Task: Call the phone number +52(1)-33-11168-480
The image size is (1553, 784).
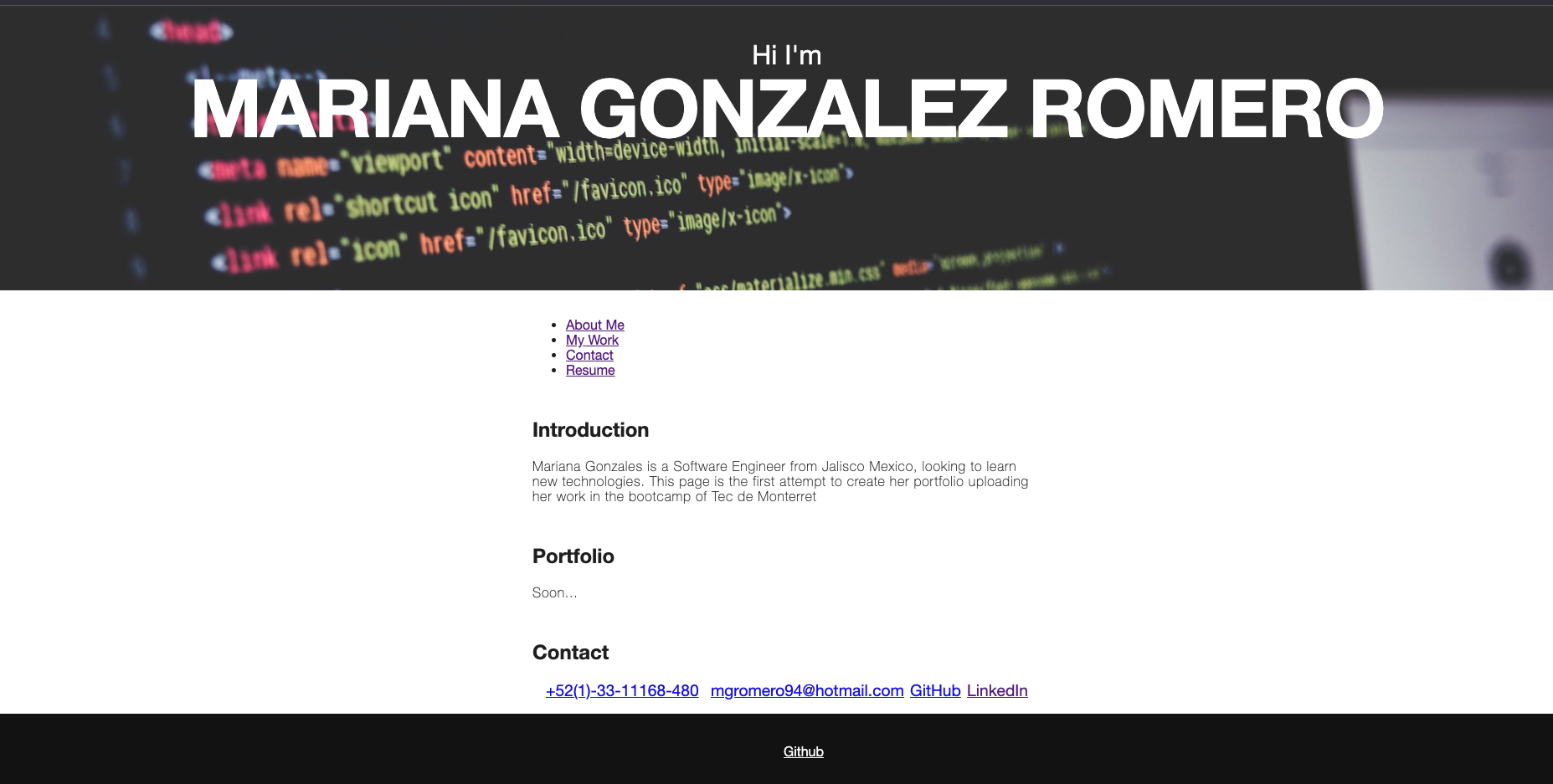Action: click(x=622, y=690)
